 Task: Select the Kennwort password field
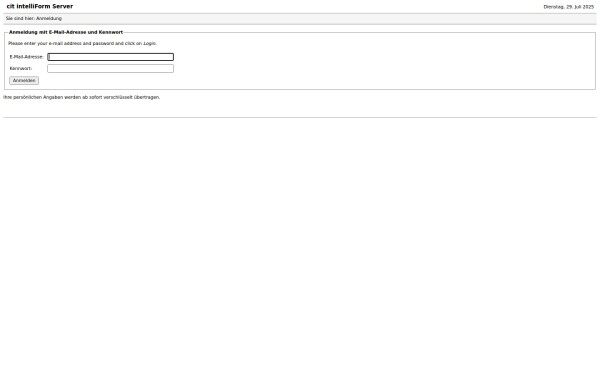point(110,68)
